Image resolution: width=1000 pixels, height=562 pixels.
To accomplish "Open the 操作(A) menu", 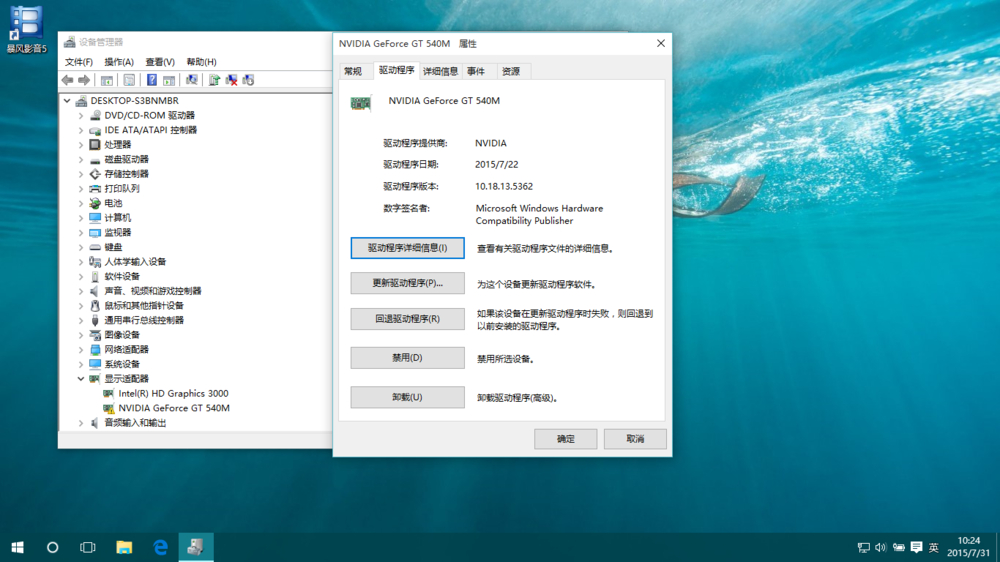I will pos(119,62).
